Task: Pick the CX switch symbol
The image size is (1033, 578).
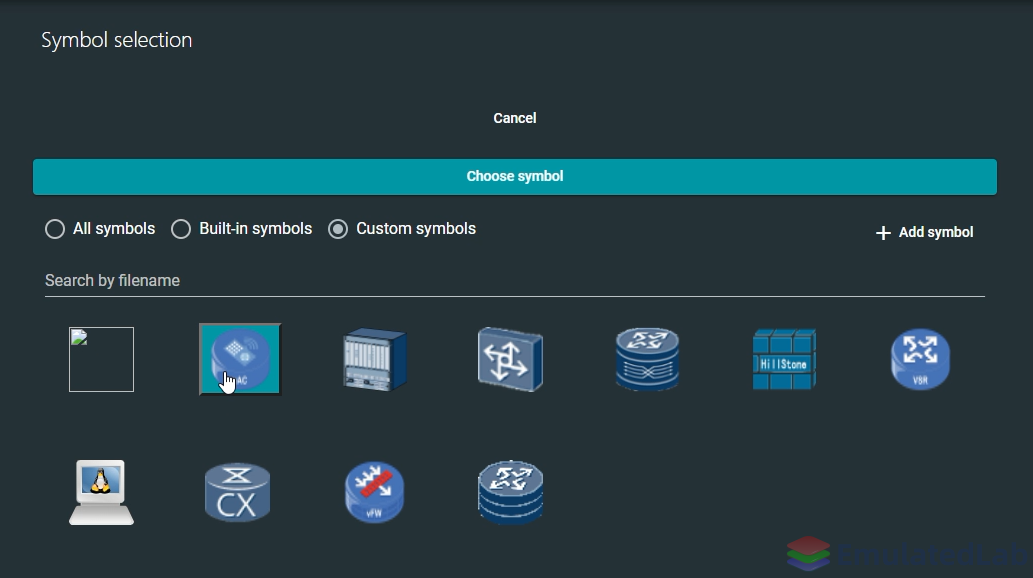Action: tap(238, 492)
